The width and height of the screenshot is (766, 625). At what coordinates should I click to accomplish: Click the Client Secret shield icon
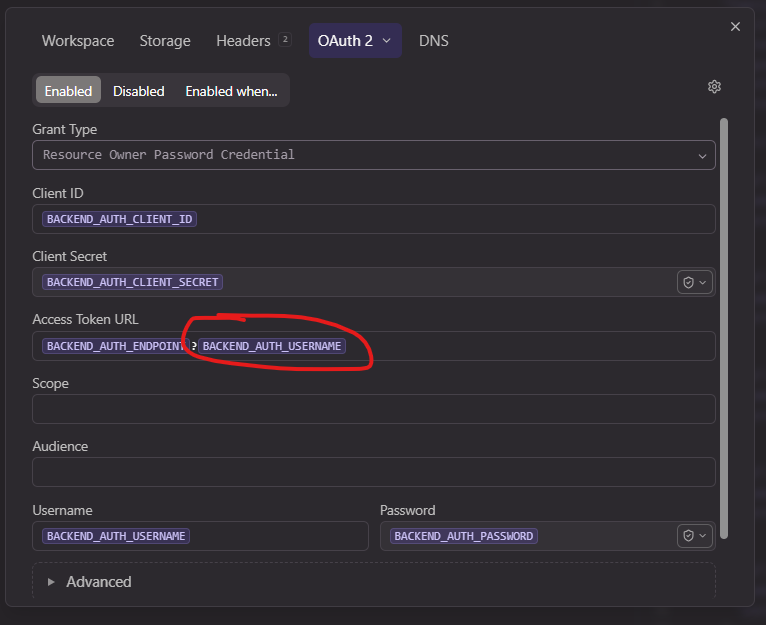point(689,283)
